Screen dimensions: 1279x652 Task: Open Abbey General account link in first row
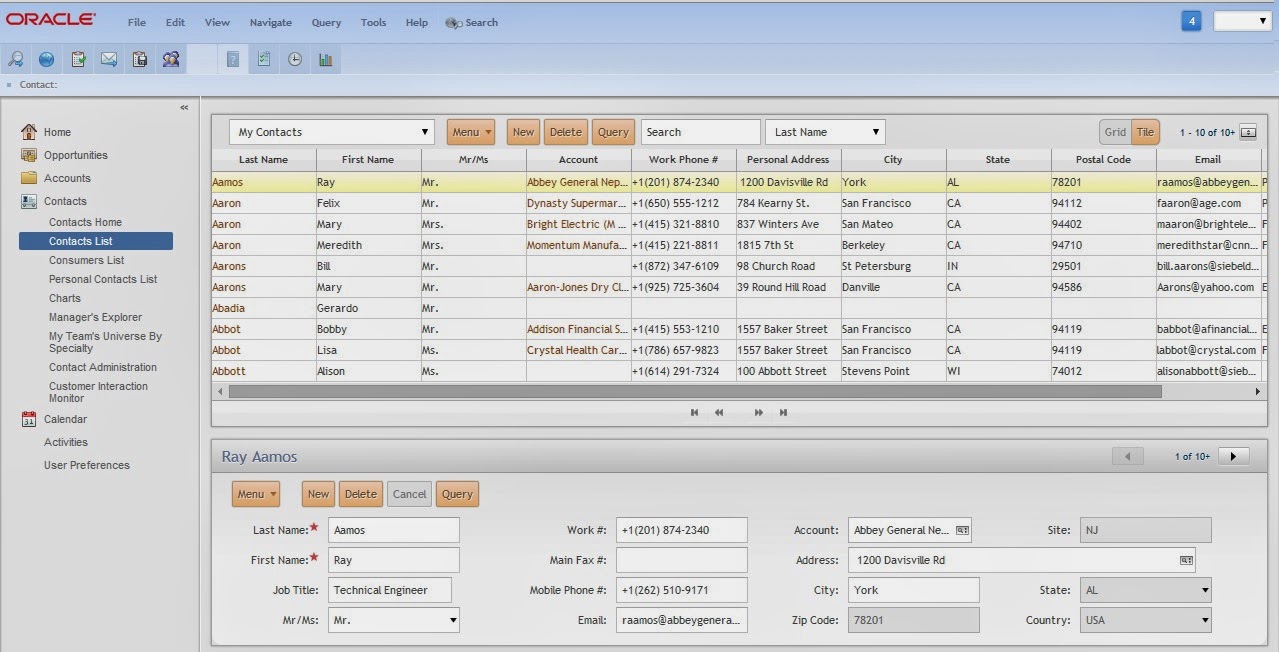[577, 182]
